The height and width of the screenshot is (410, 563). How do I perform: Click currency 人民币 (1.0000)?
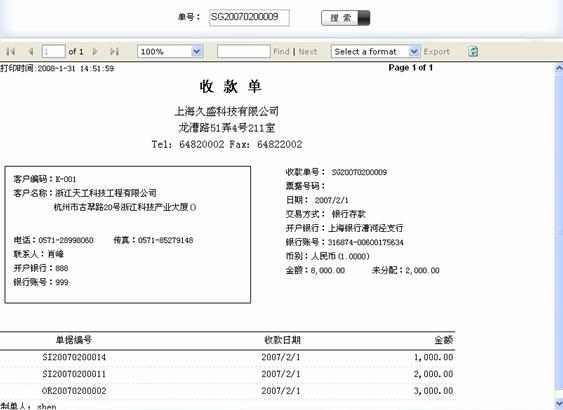click(340, 256)
